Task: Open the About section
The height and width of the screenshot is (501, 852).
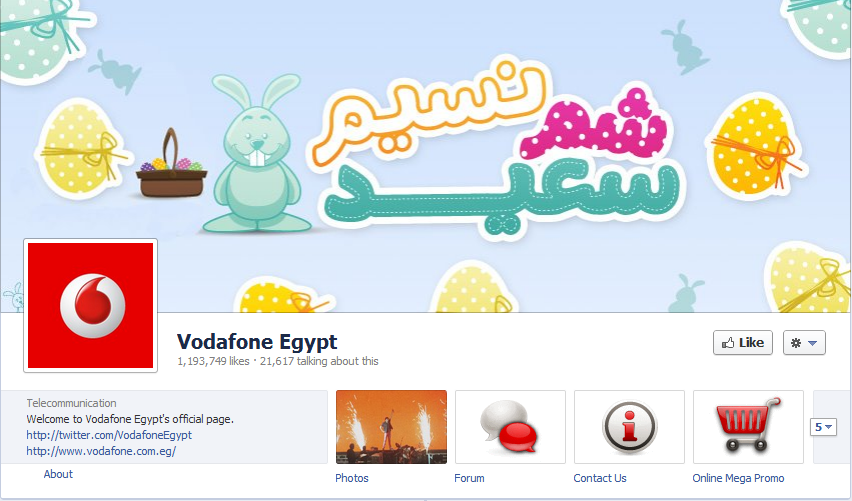Action: click(58, 474)
